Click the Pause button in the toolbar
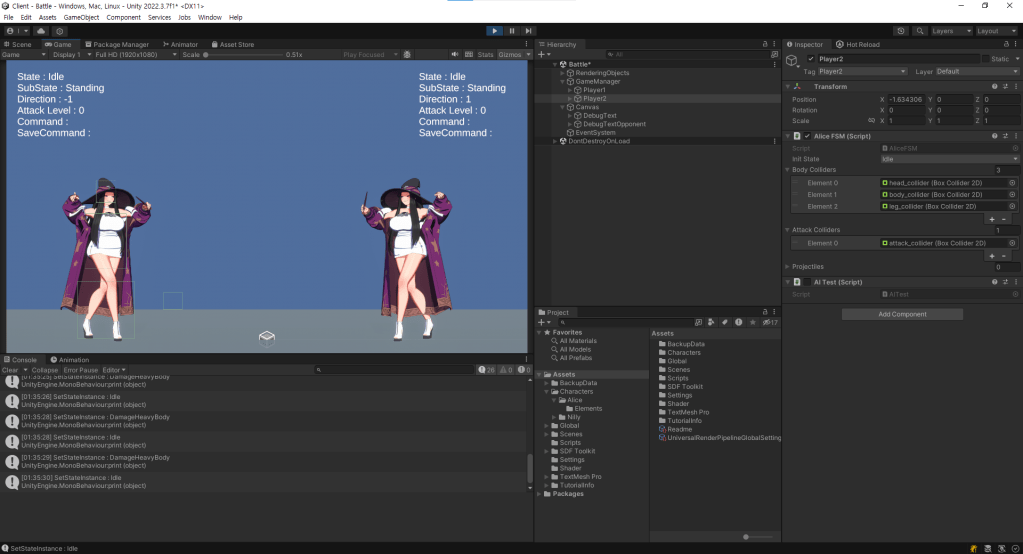1023x554 pixels. click(x=512, y=31)
